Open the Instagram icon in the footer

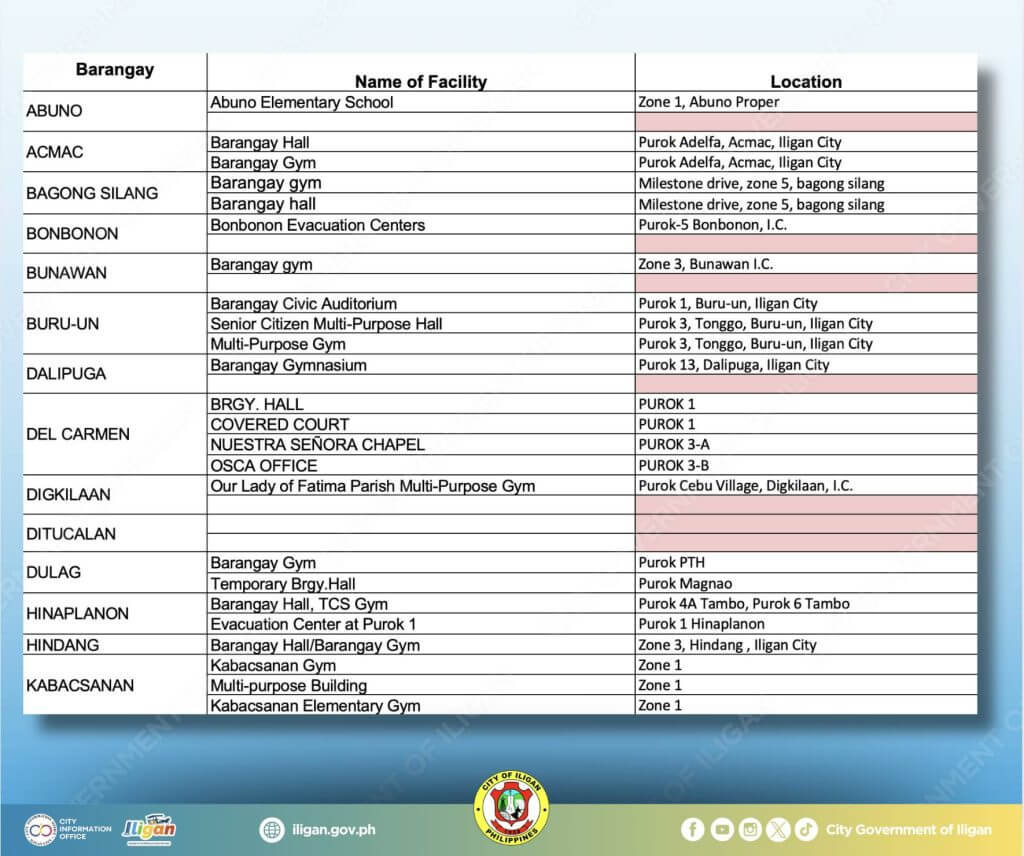(752, 829)
